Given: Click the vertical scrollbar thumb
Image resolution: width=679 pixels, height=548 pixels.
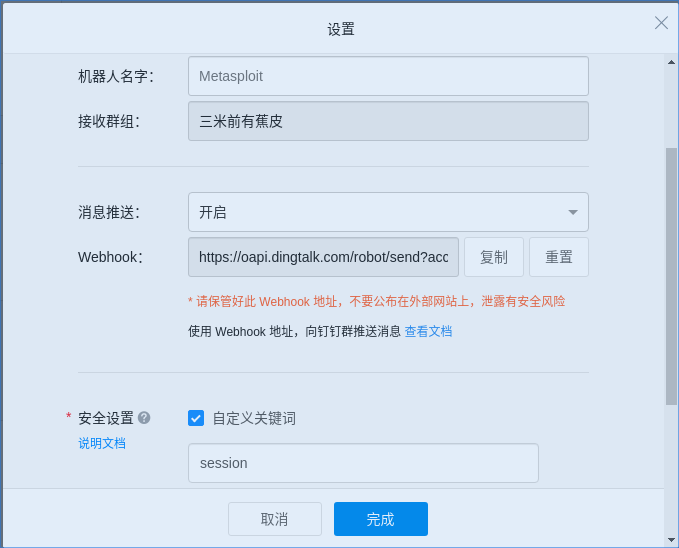Looking at the screenshot, I should click(671, 276).
